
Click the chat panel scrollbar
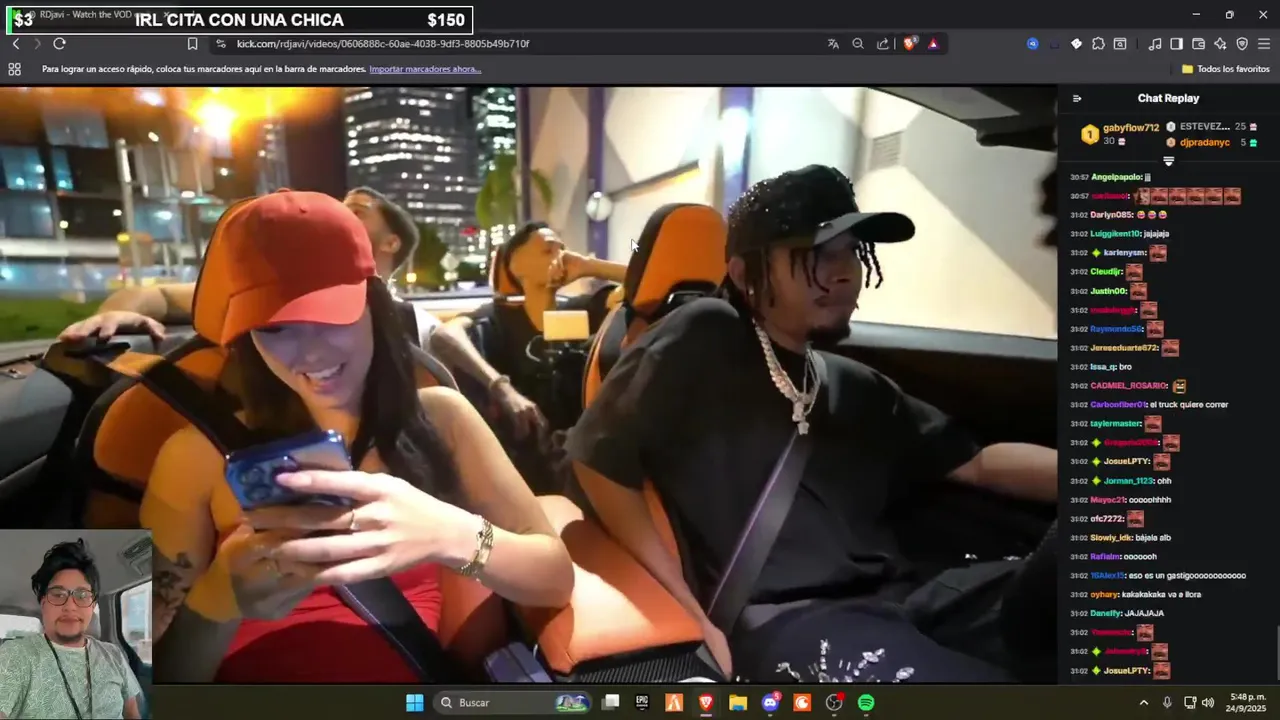point(1277,652)
